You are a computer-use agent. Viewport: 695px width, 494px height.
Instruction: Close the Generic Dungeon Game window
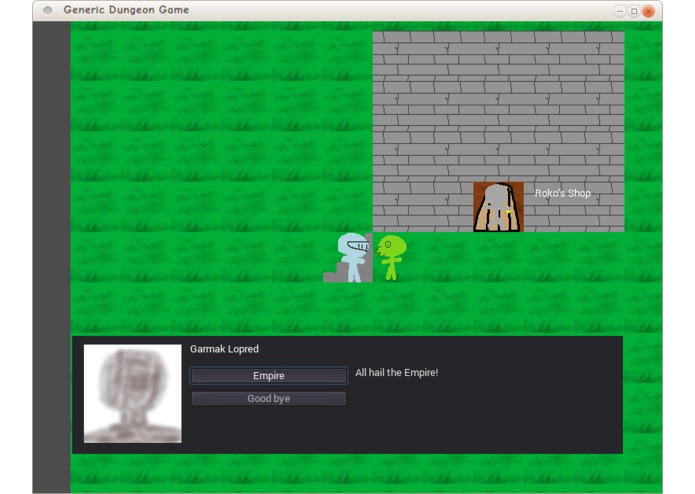click(648, 11)
